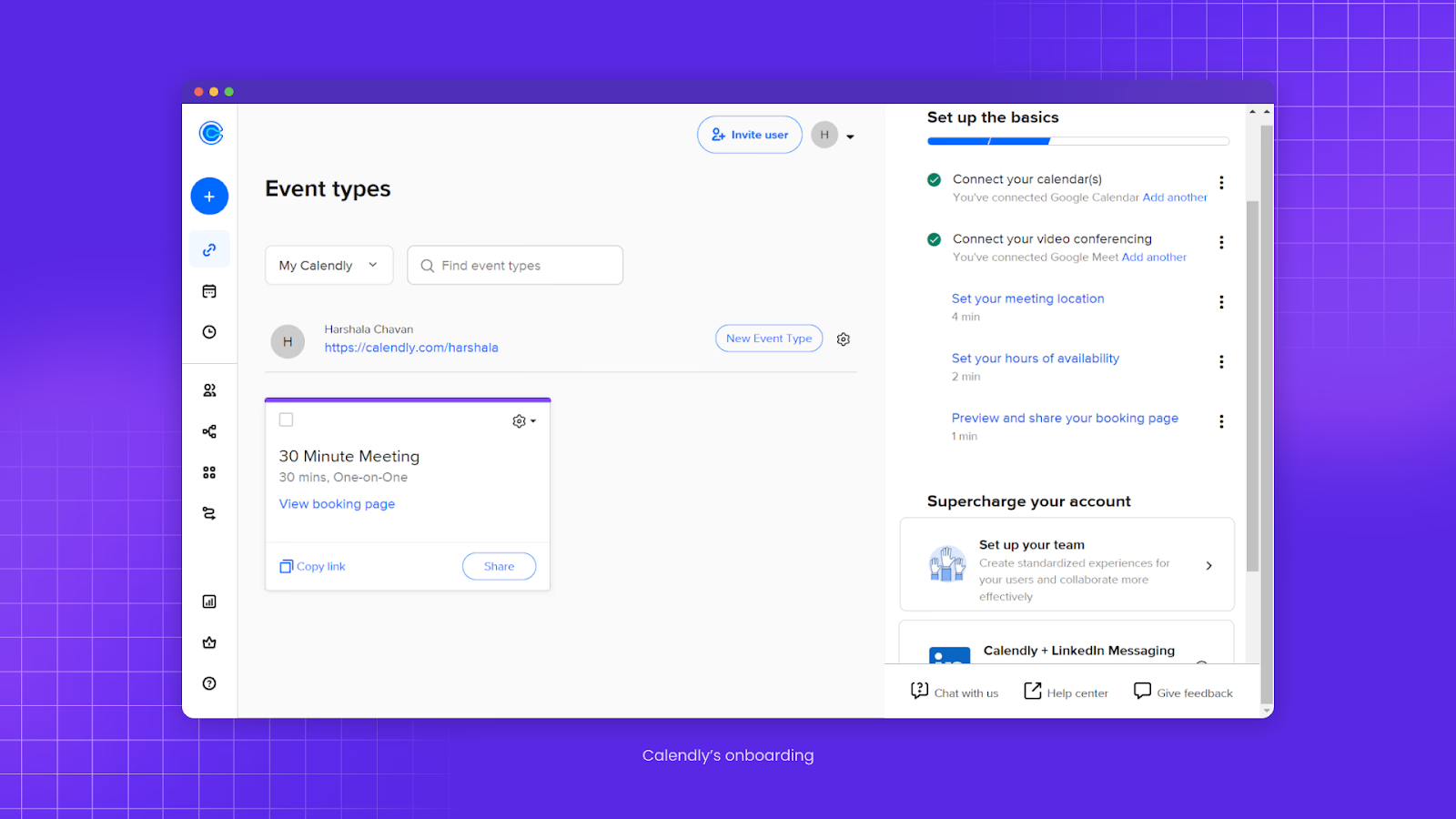The width and height of the screenshot is (1456, 819).
Task: Open the overflow menu next to Connect your calendar(s)
Action: click(x=1221, y=182)
